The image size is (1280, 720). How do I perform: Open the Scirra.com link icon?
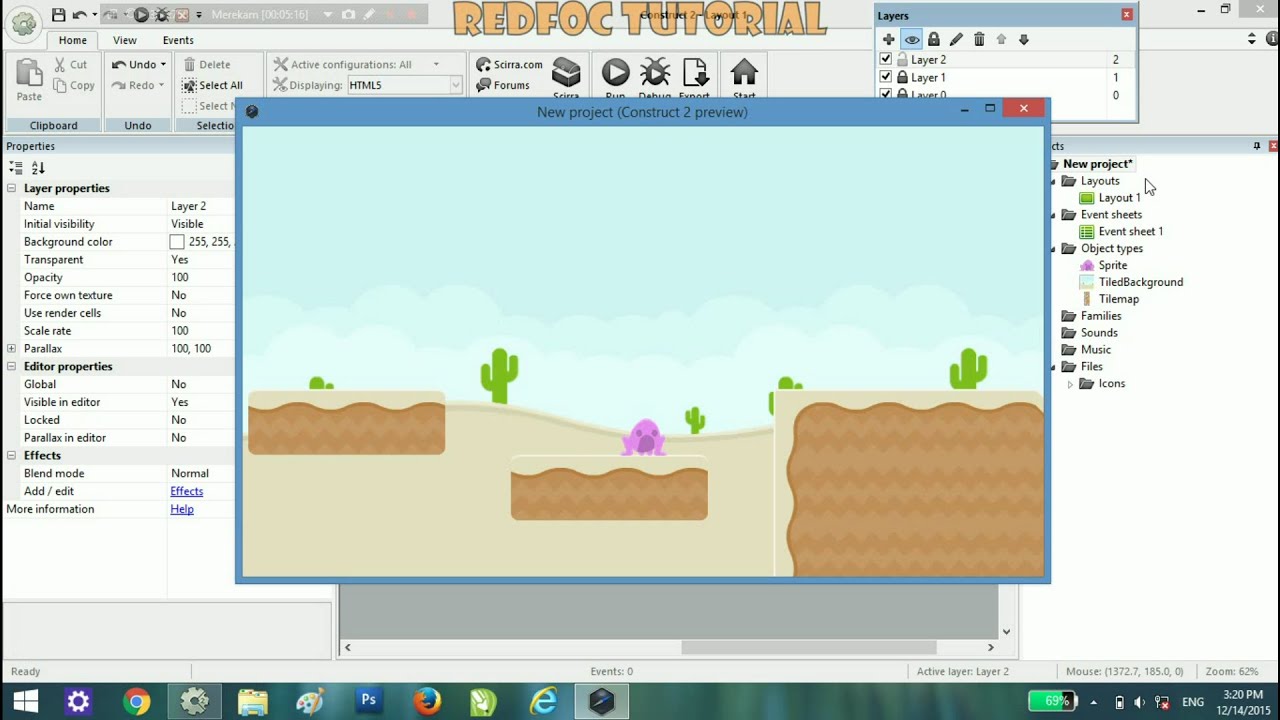[483, 64]
